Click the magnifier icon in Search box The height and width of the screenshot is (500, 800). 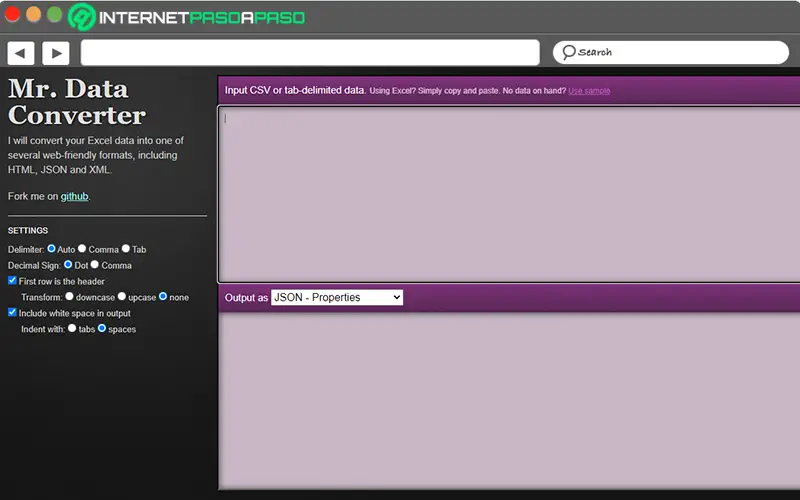pyautogui.click(x=568, y=52)
